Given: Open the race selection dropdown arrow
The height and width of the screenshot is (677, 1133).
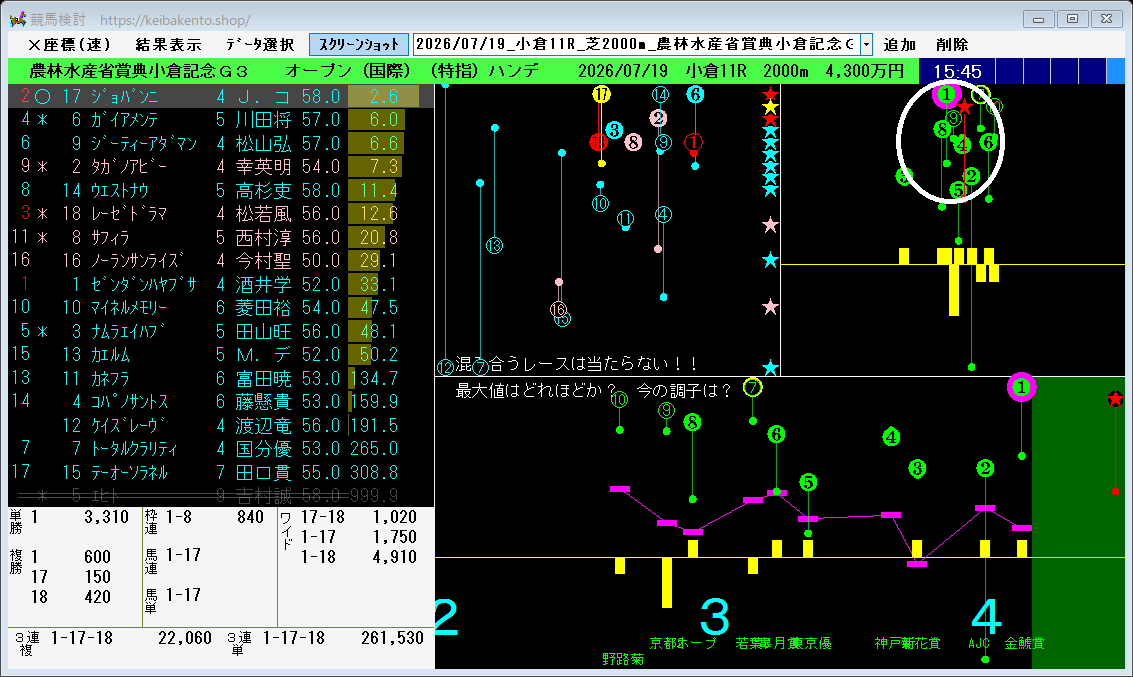Looking at the screenshot, I should 866,45.
